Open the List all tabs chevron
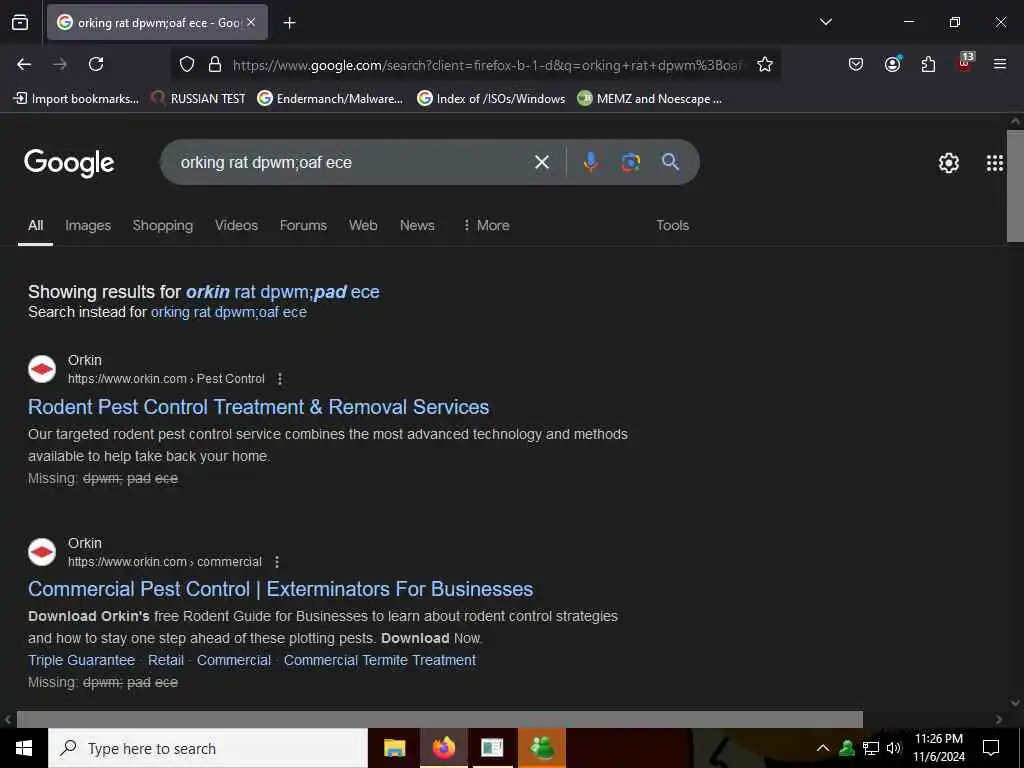 pos(825,22)
